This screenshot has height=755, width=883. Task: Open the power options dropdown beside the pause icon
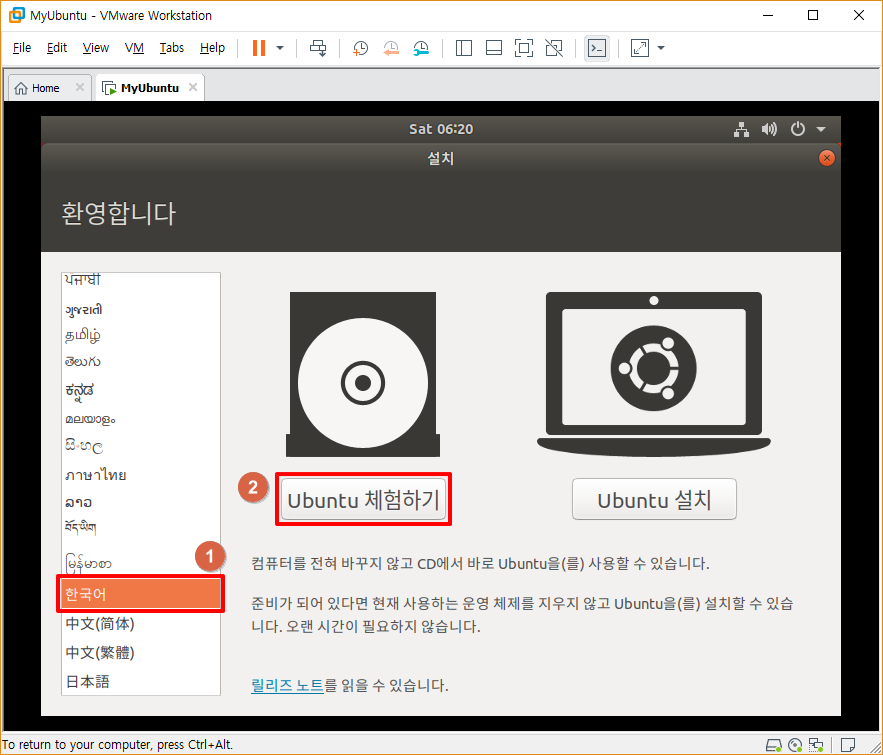tap(280, 48)
